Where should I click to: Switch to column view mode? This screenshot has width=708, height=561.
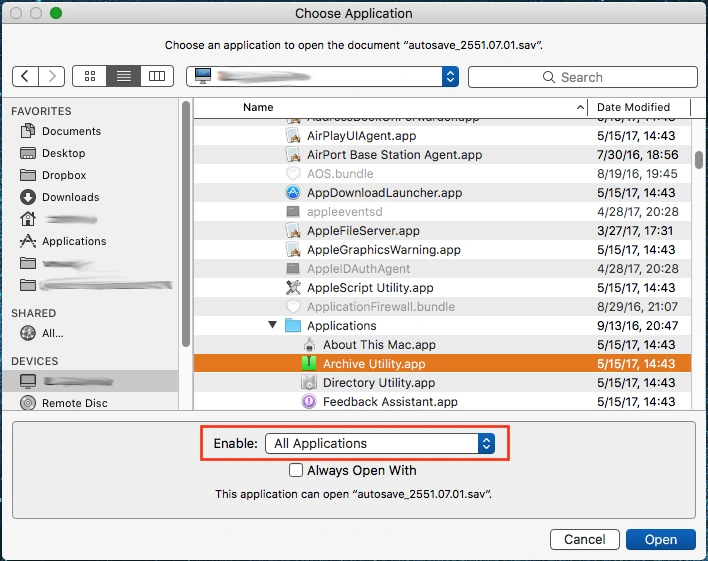point(156,76)
